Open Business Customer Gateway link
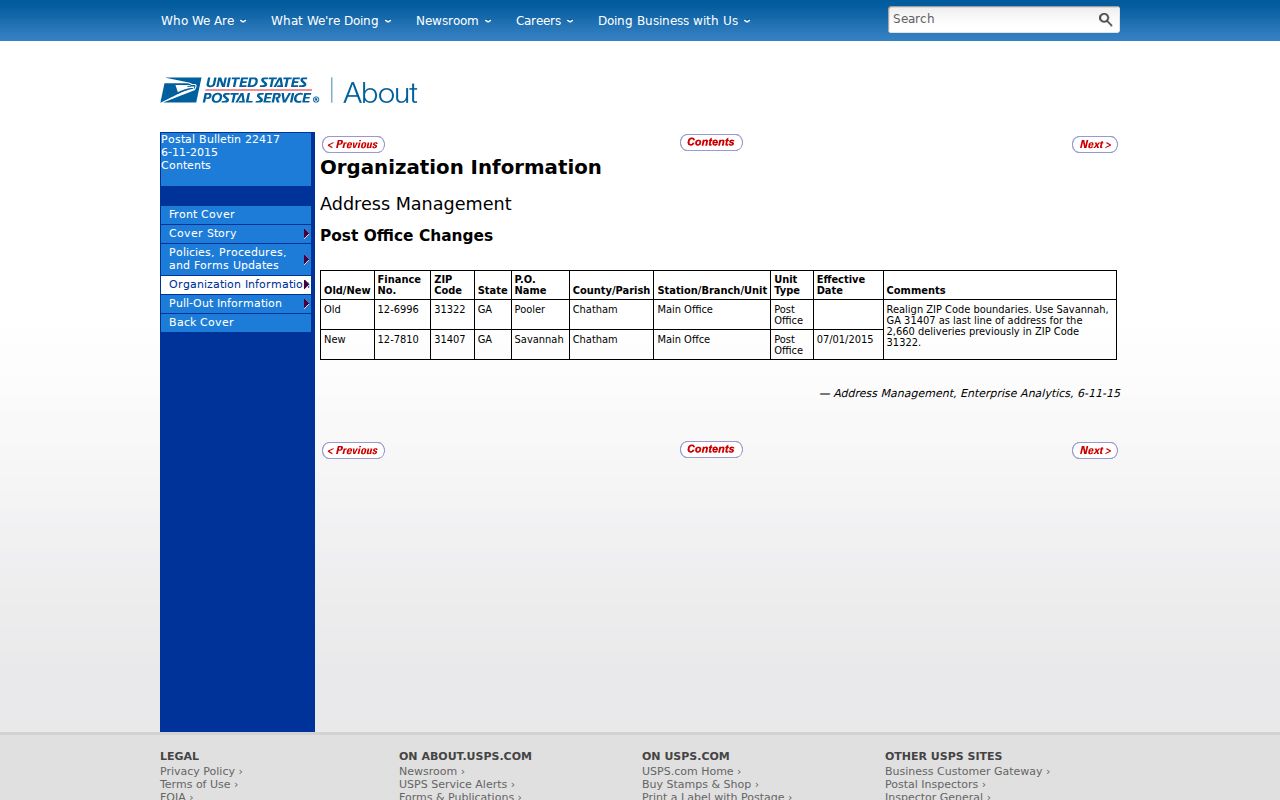This screenshot has height=800, width=1280. point(967,771)
